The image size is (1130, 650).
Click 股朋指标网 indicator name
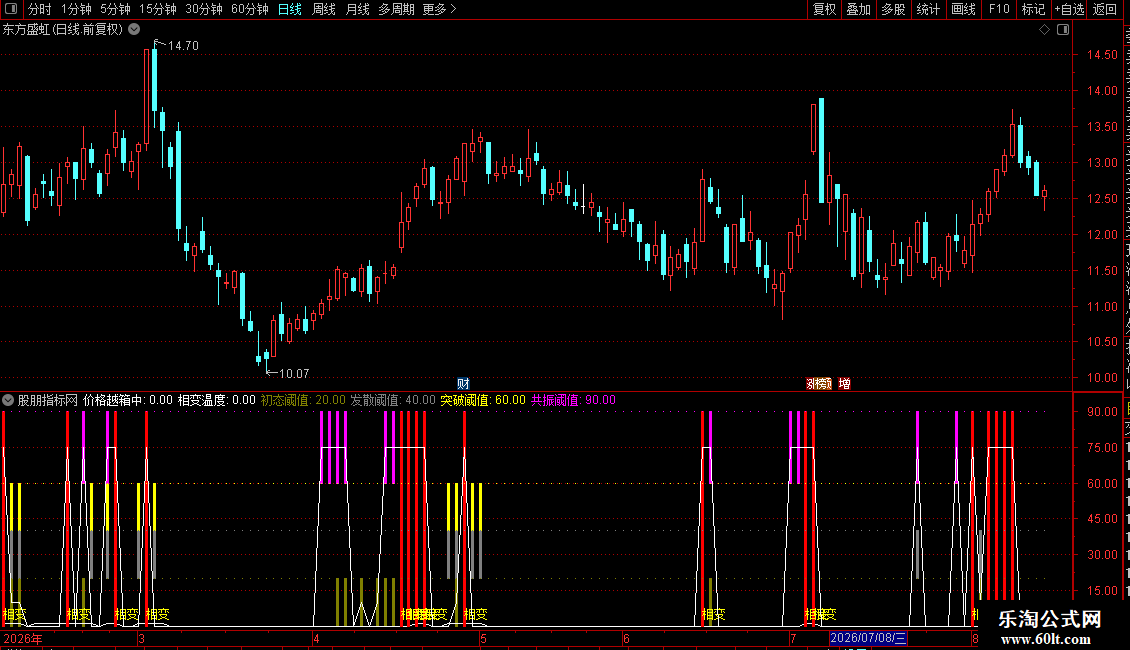pos(48,400)
